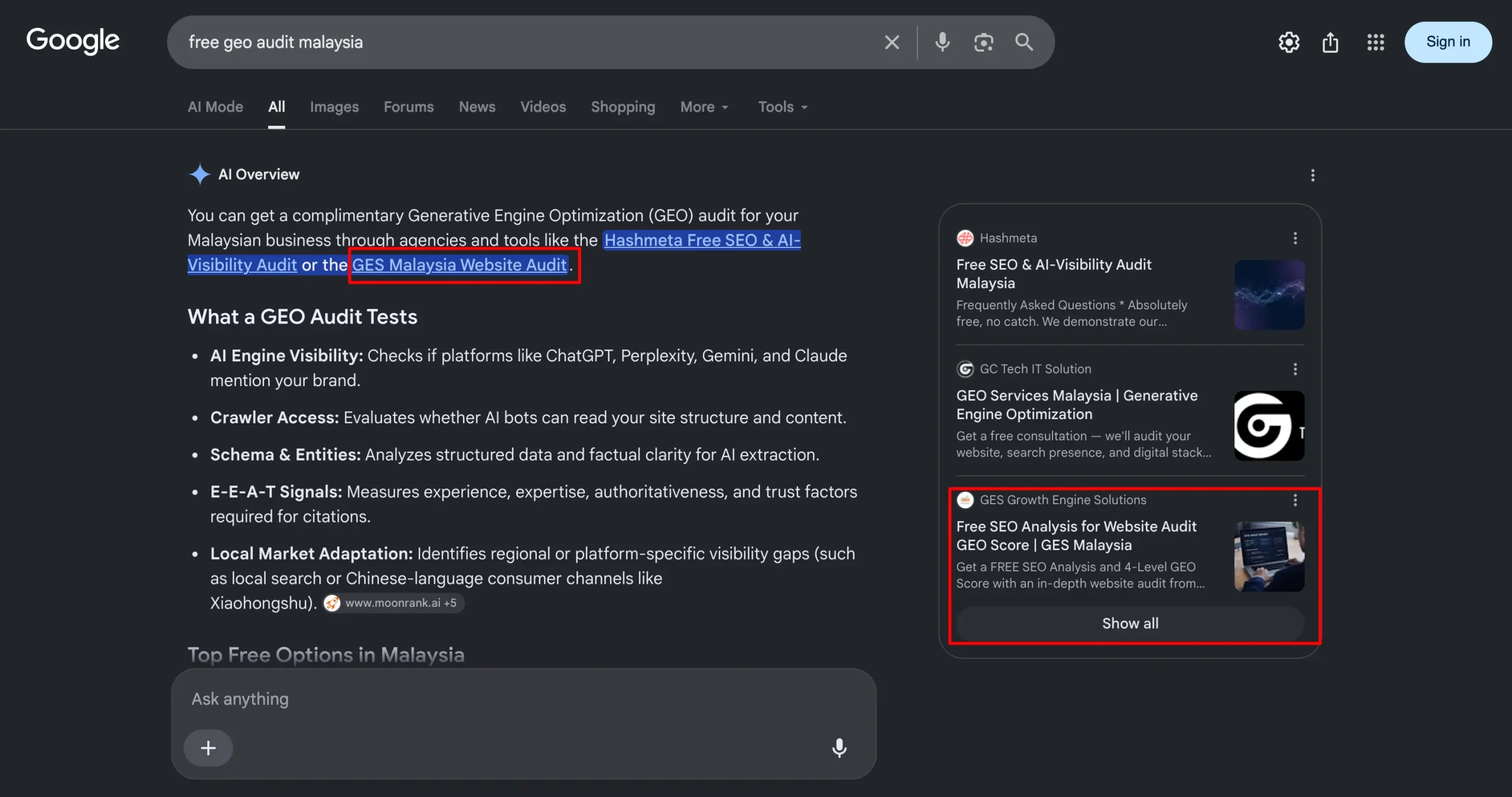Click the Hashmeta favicon
Viewport: 1512px width, 797px height.
pos(965,238)
